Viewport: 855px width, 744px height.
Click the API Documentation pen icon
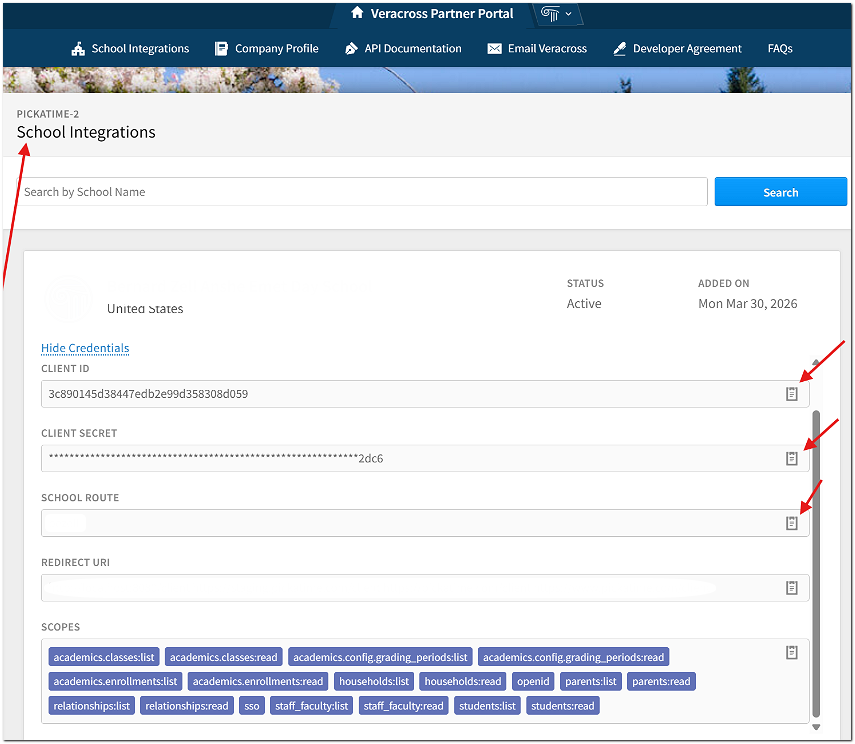click(x=351, y=49)
